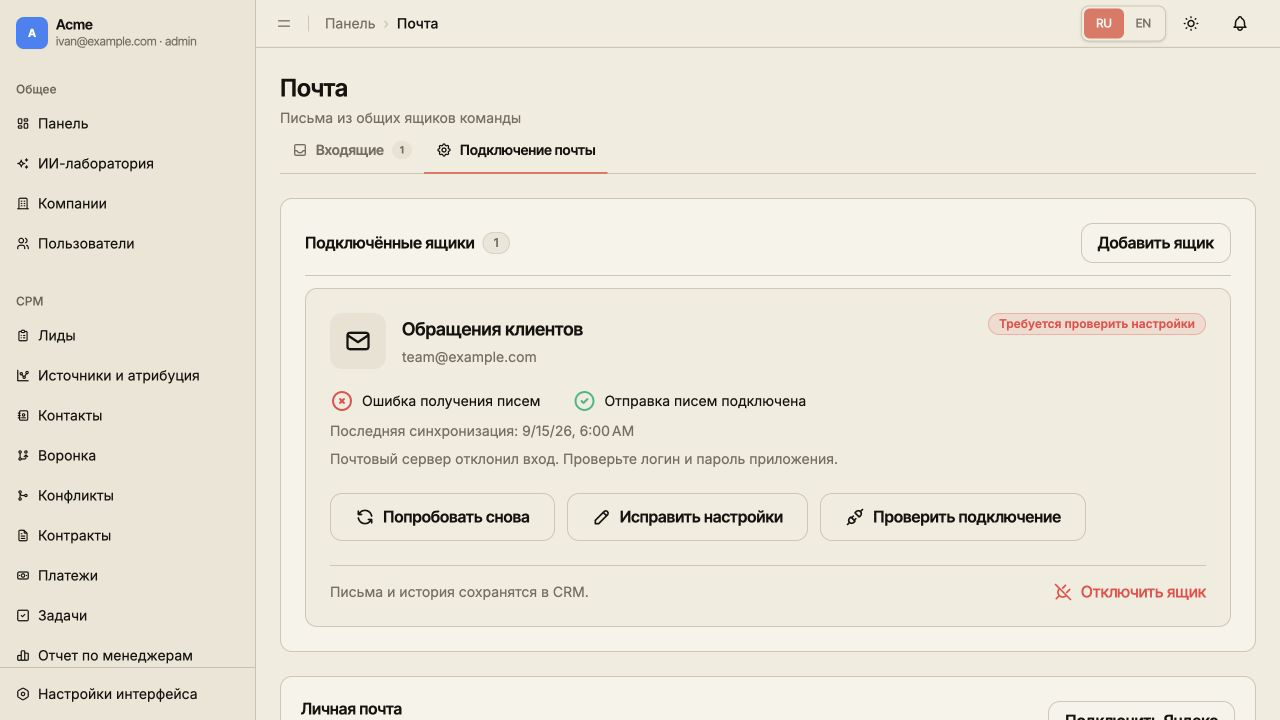This screenshot has height=720, width=1280.
Task: Go to the Конфликты page
Action: coord(127,495)
